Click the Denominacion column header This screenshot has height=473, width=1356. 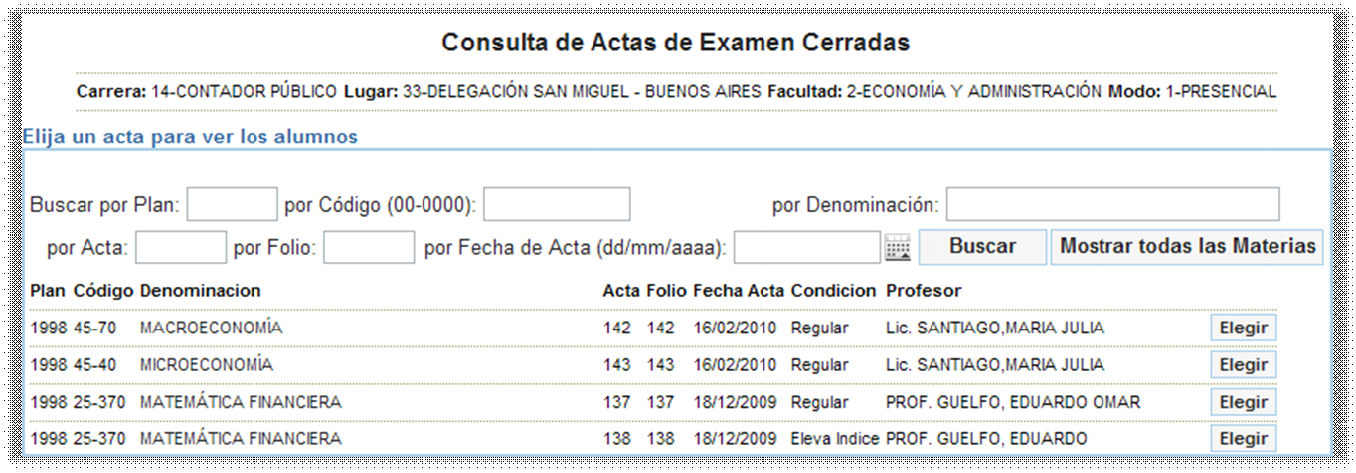point(200,291)
